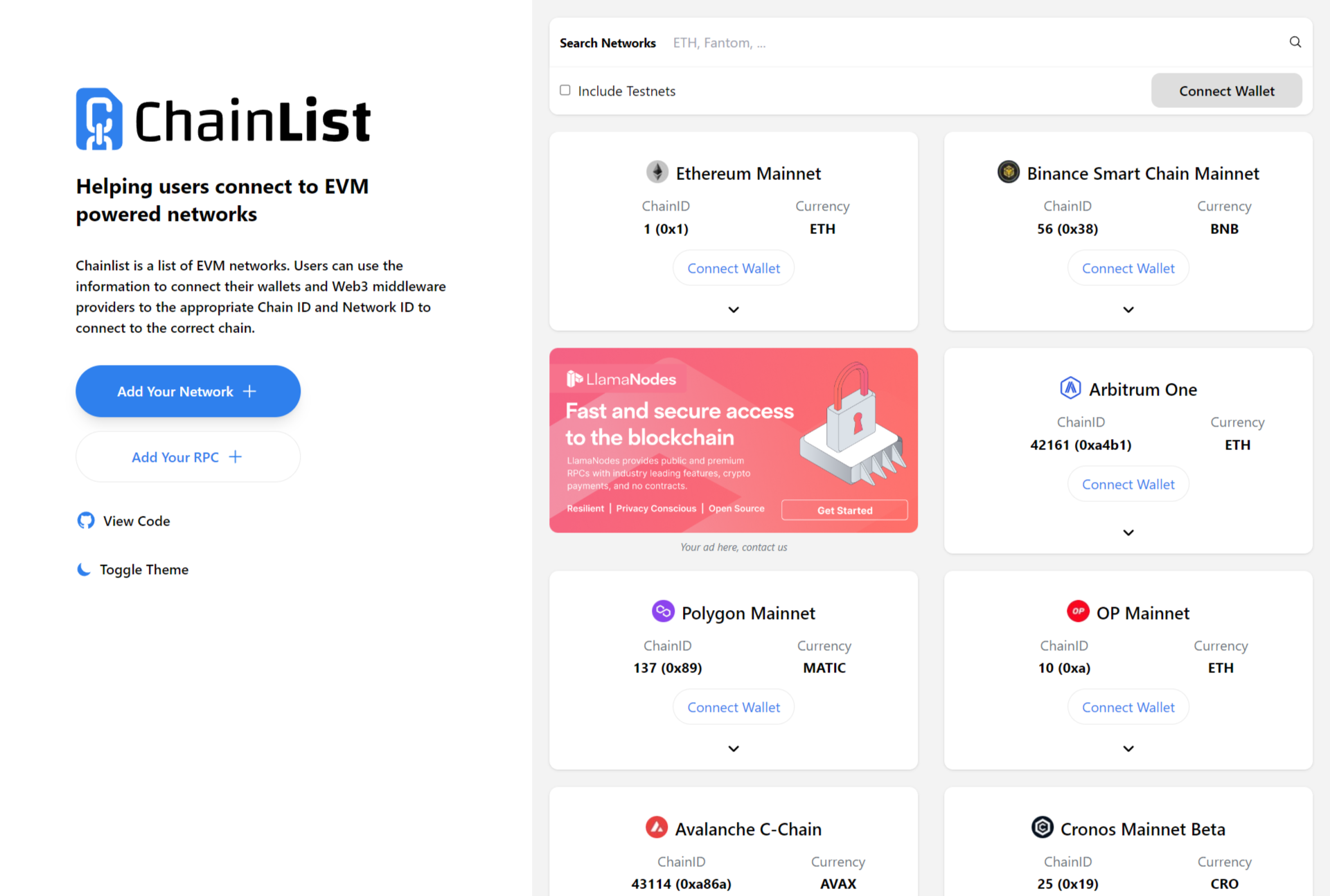Expand Arbitrum One details chevron
1330x896 pixels.
[x=1128, y=532]
